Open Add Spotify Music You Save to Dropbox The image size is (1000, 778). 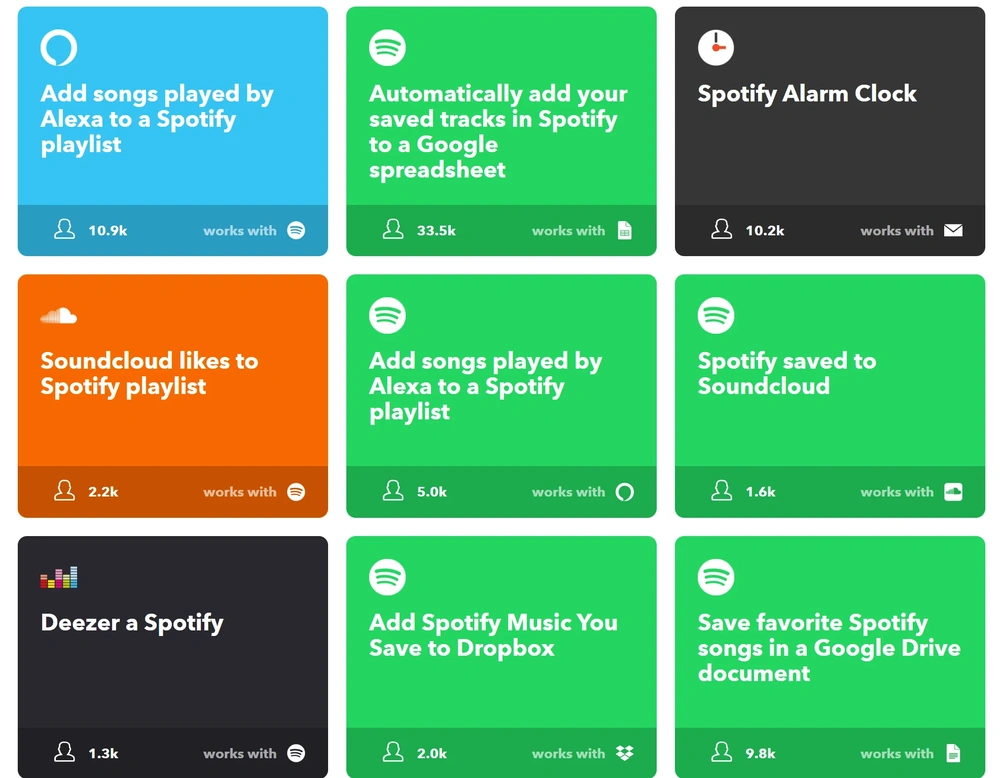pos(493,635)
